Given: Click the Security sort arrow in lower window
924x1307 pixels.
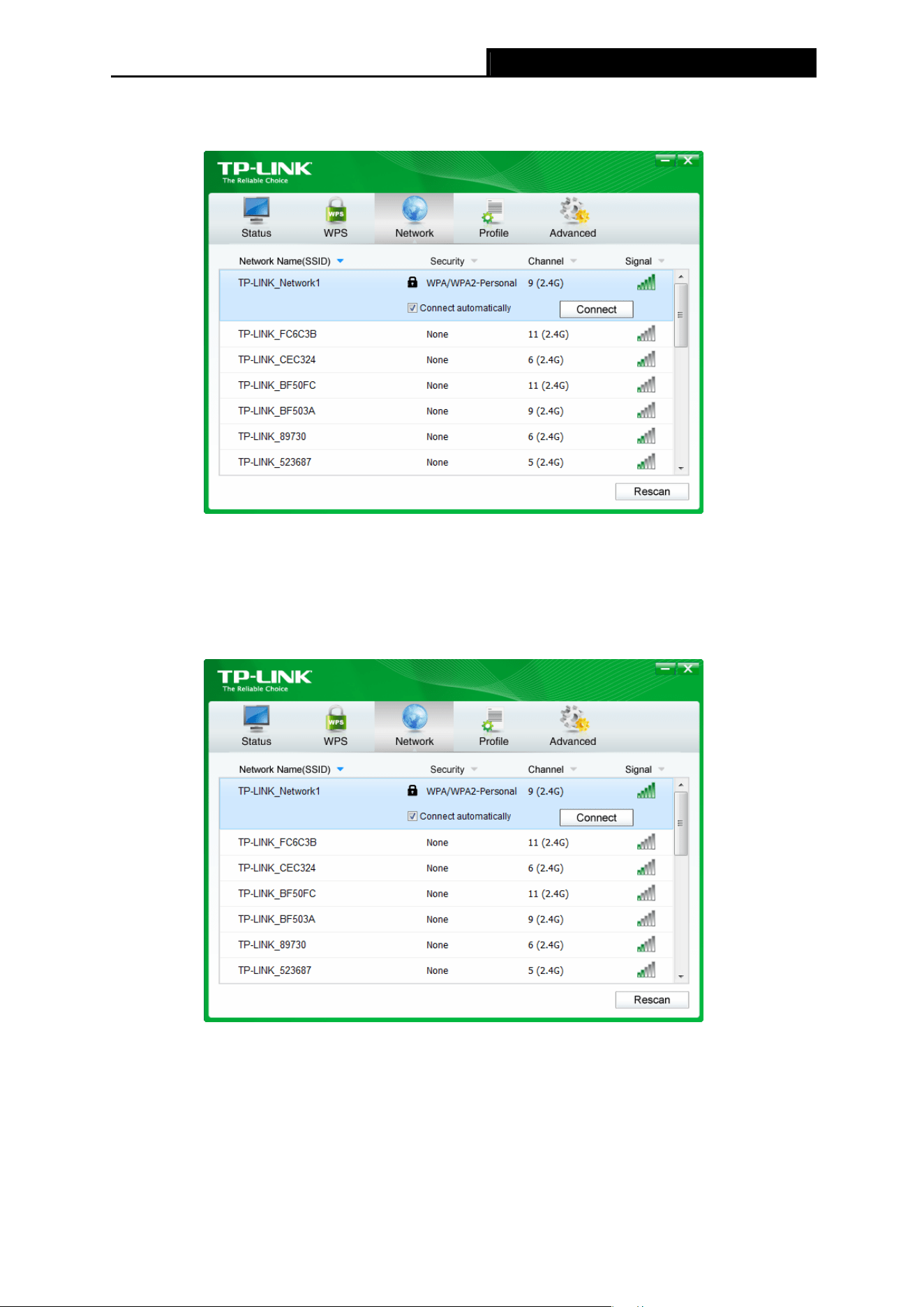Looking at the screenshot, I should [475, 769].
